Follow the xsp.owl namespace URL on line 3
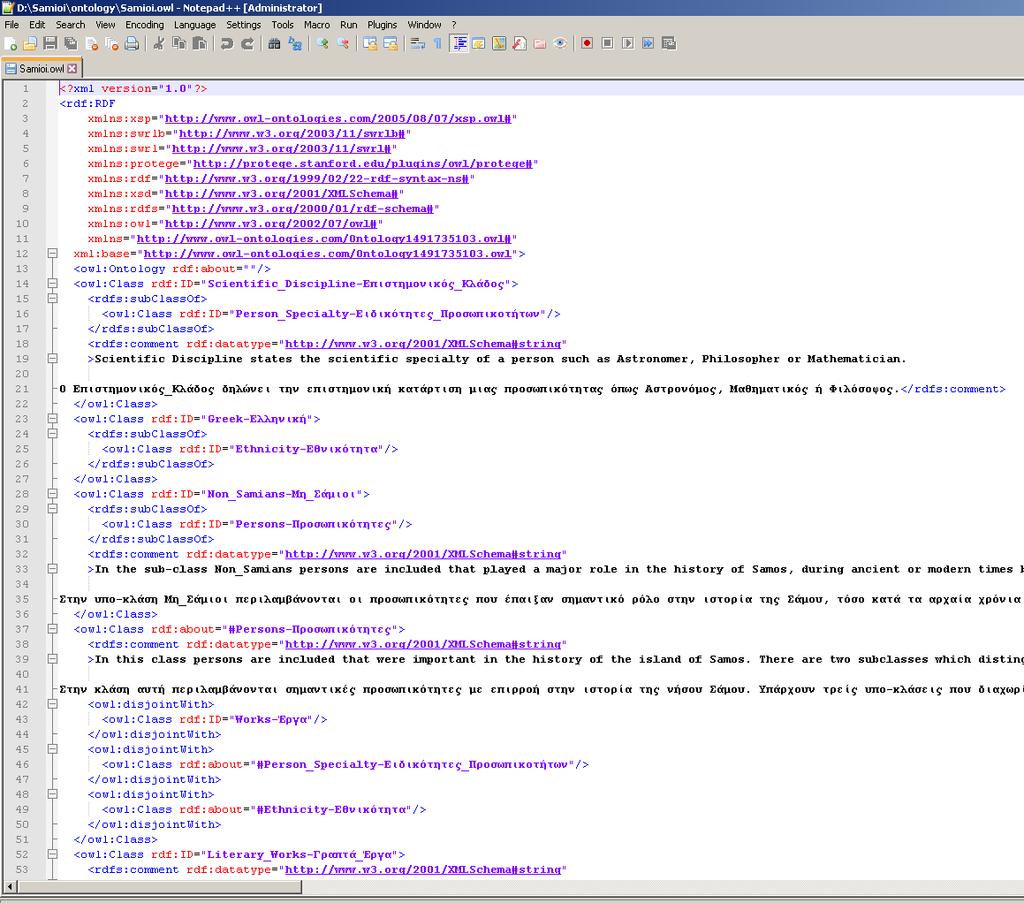This screenshot has height=903, width=1024. 338,118
